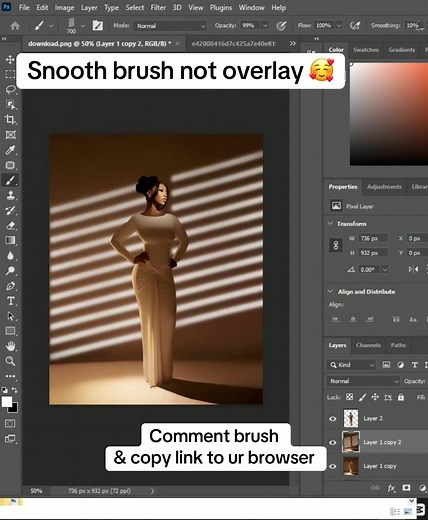Screen dimensions: 428x520
Task: Select the Frame tool
Action: (10, 135)
